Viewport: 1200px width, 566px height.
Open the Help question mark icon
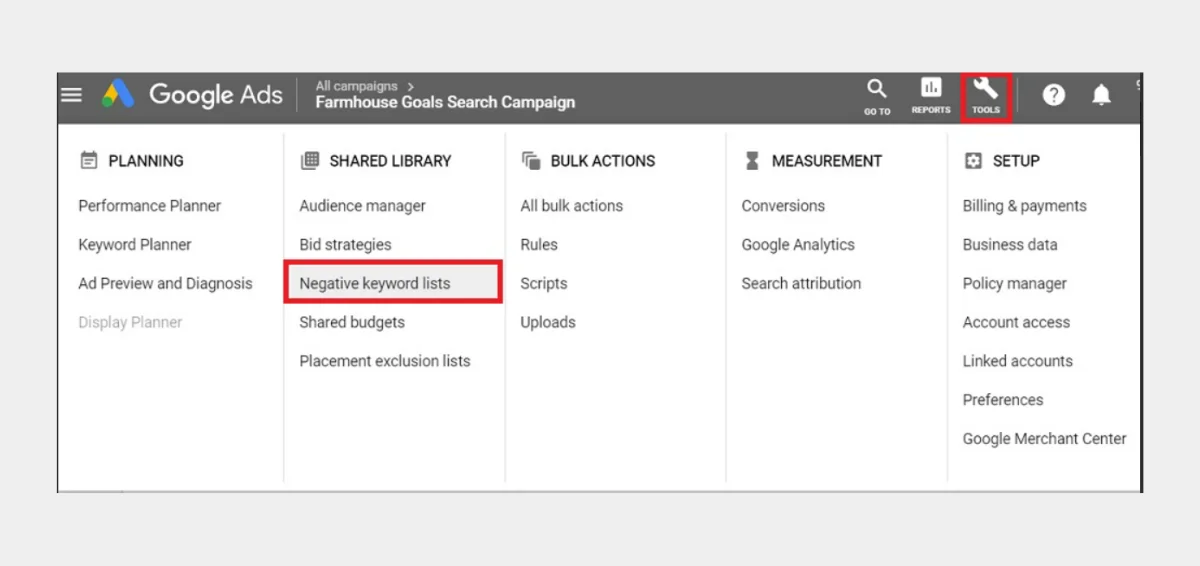coord(1054,95)
